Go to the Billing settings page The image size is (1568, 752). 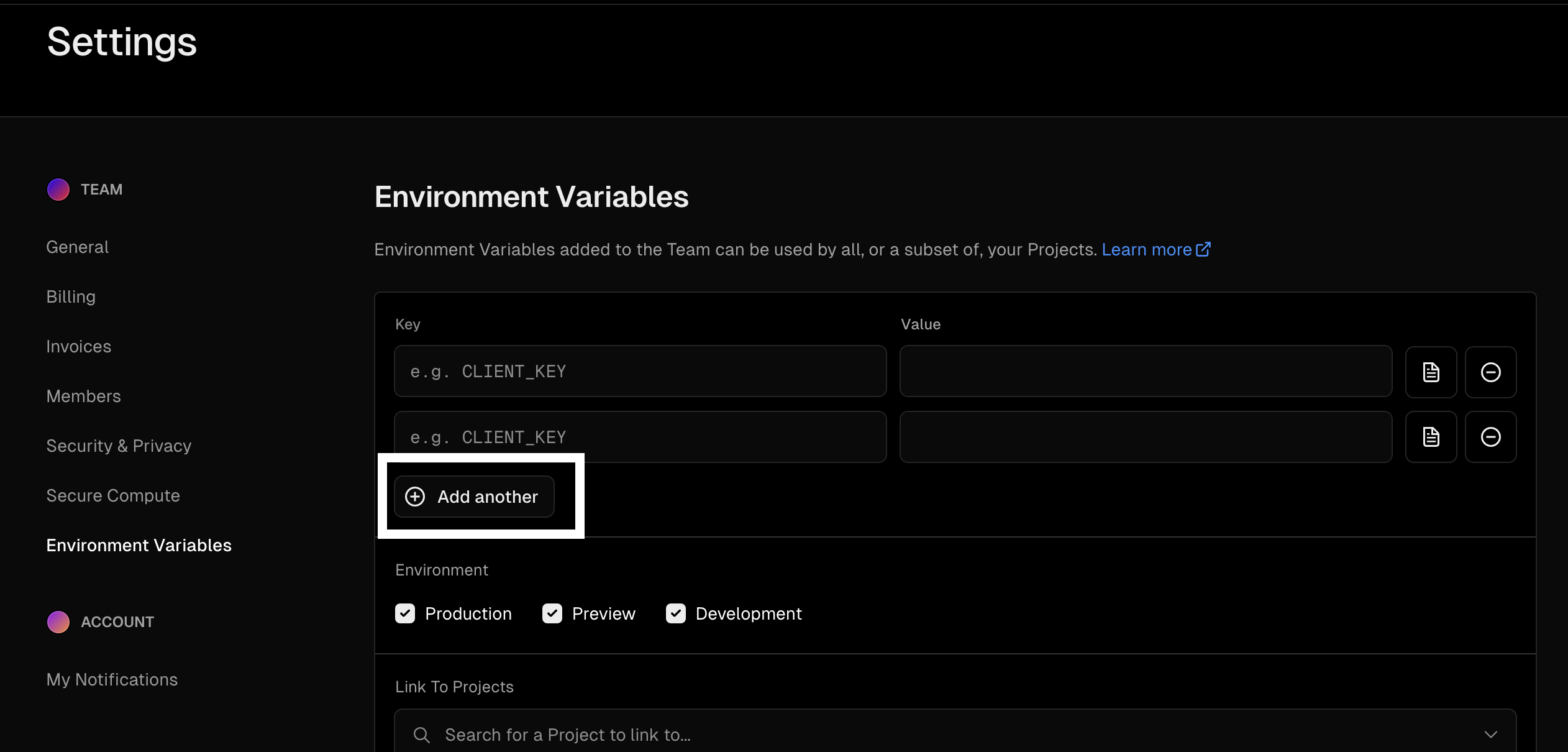[x=71, y=297]
